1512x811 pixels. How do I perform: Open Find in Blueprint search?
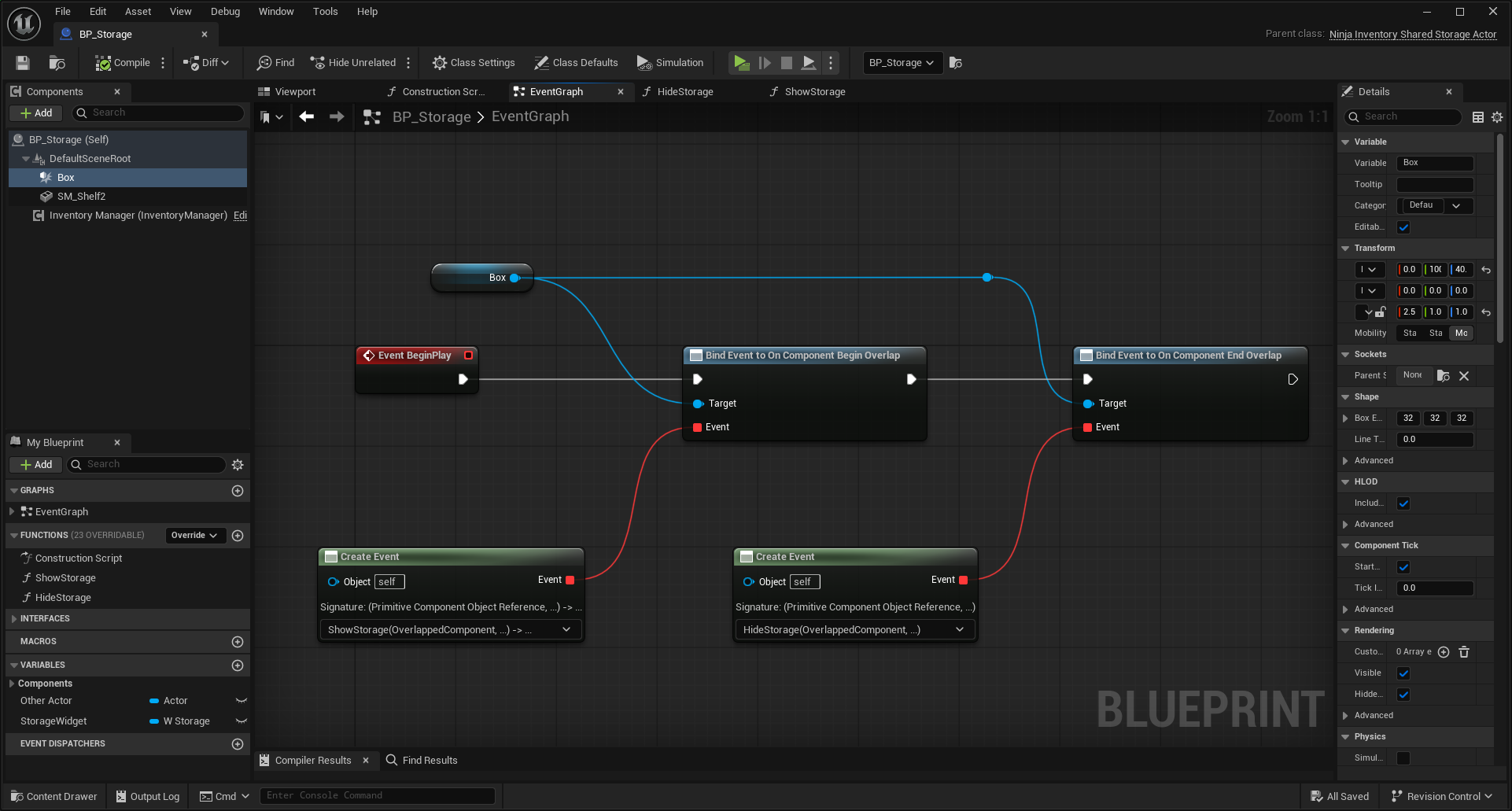pos(275,62)
